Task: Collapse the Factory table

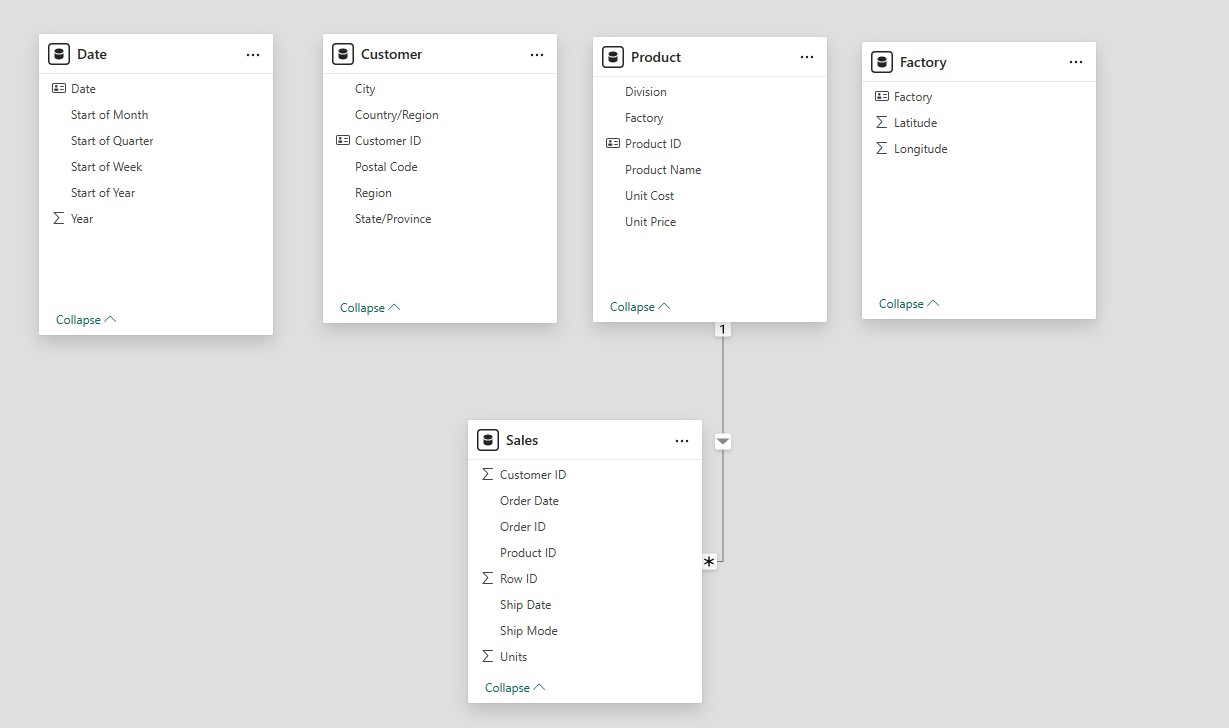Action: pyautogui.click(x=909, y=304)
